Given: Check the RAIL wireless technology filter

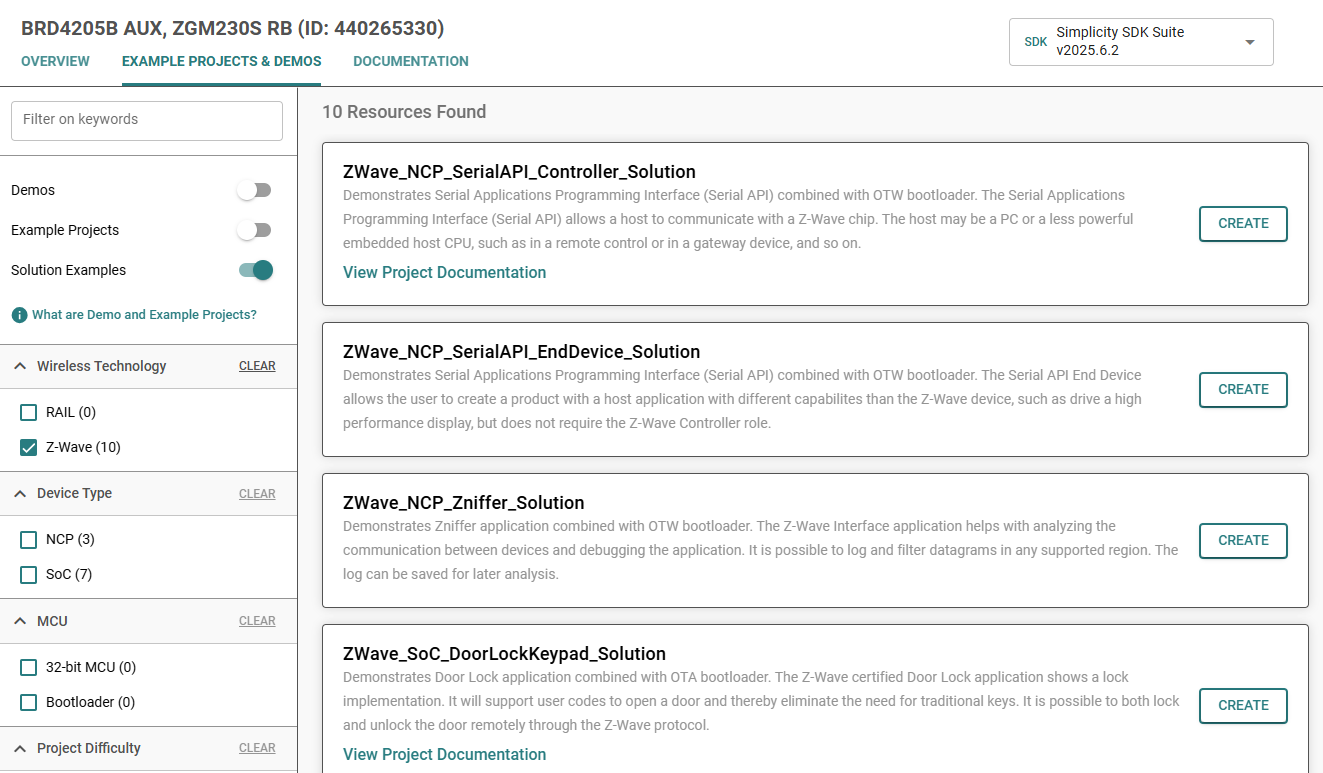Looking at the screenshot, I should click(28, 411).
